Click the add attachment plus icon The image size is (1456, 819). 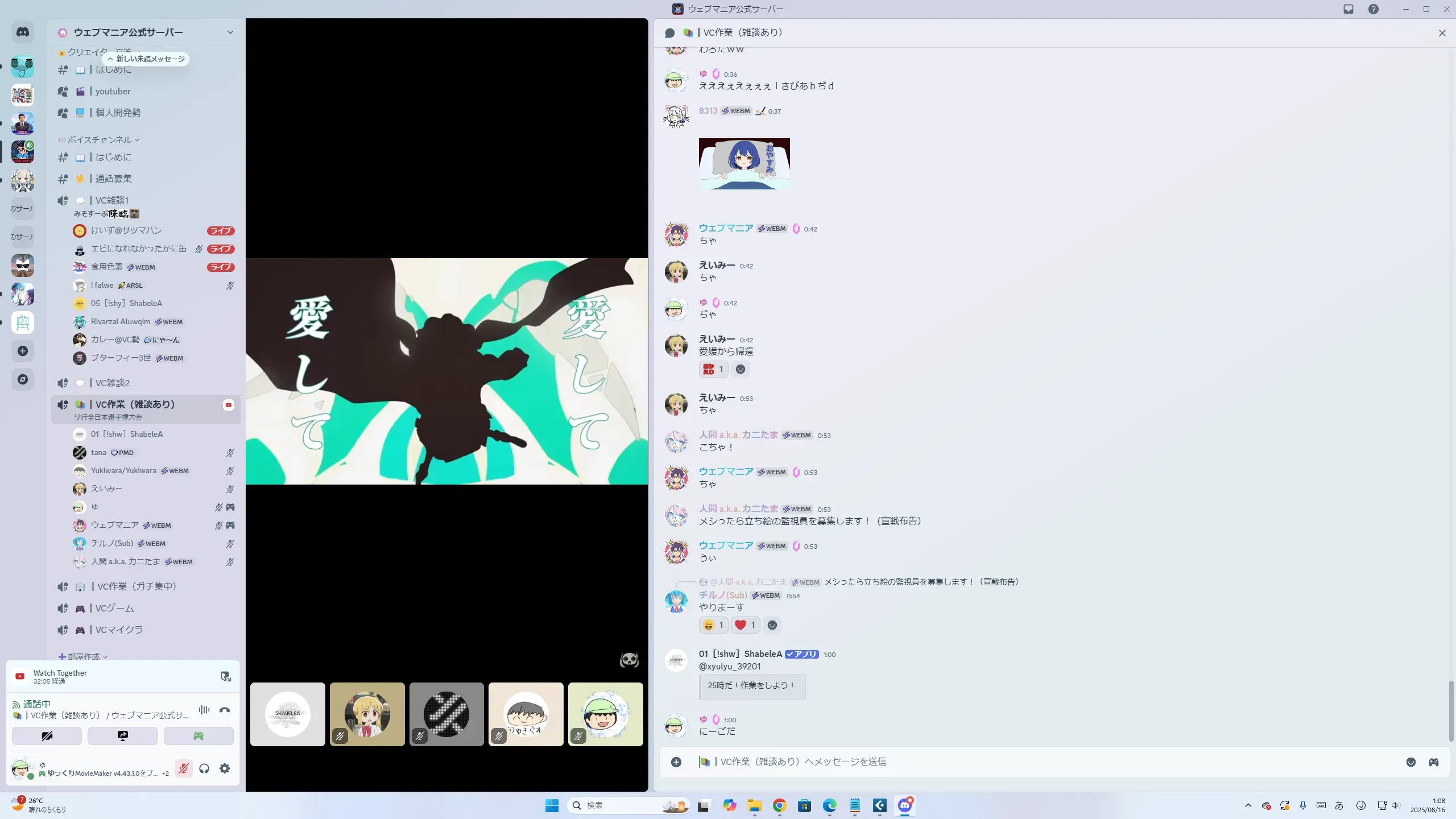[x=676, y=762]
